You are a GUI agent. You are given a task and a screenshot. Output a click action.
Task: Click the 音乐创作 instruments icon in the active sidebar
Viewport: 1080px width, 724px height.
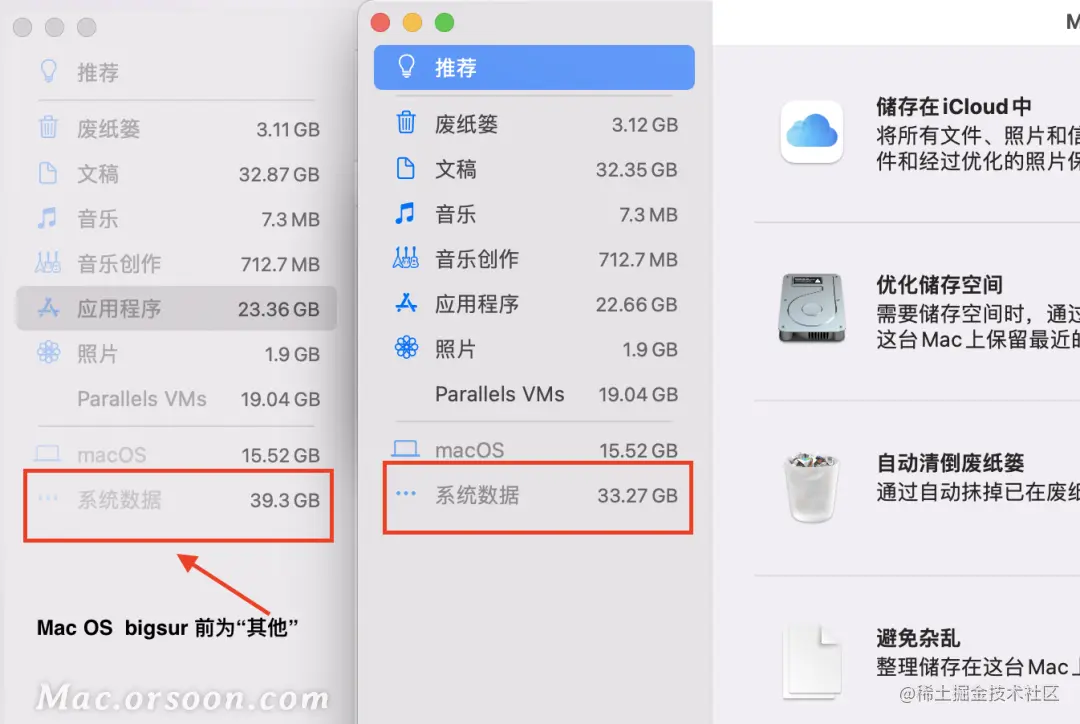tap(406, 258)
